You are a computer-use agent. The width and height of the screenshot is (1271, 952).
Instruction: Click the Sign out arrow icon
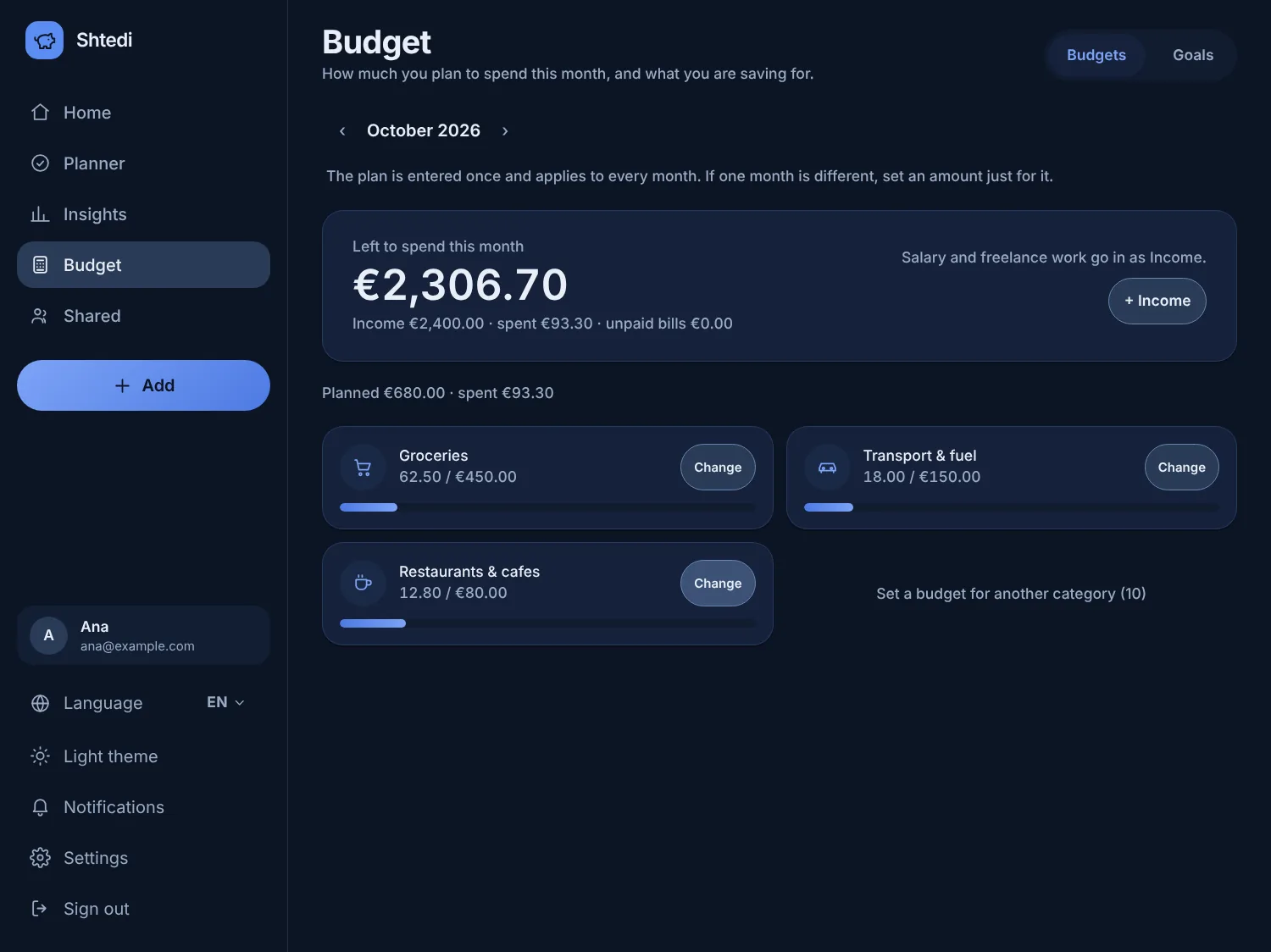40,909
